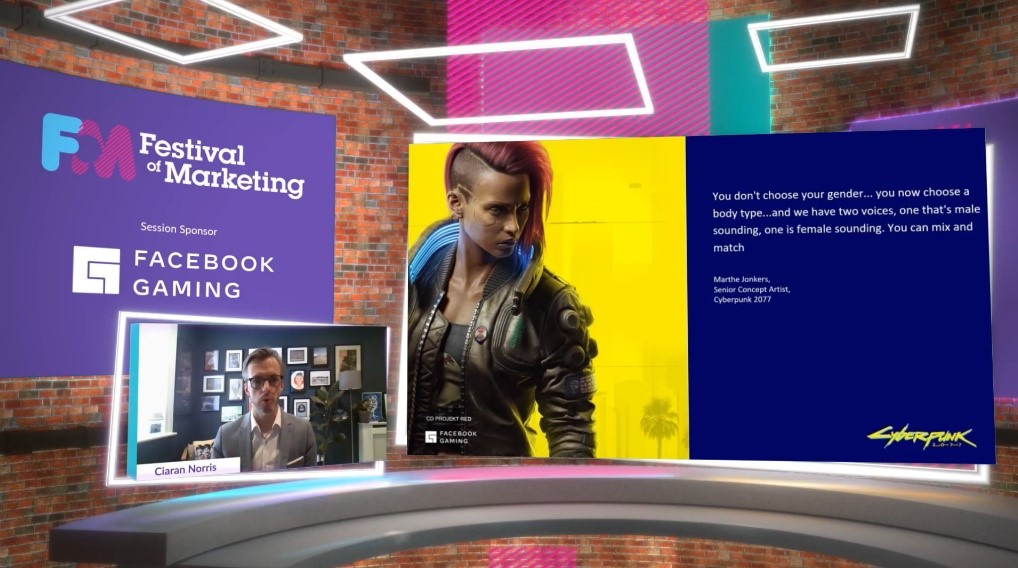Image resolution: width=1018 pixels, height=568 pixels.
Task: Click the 'FACEBOOK GAMING' sponsor text
Action: pos(204,275)
